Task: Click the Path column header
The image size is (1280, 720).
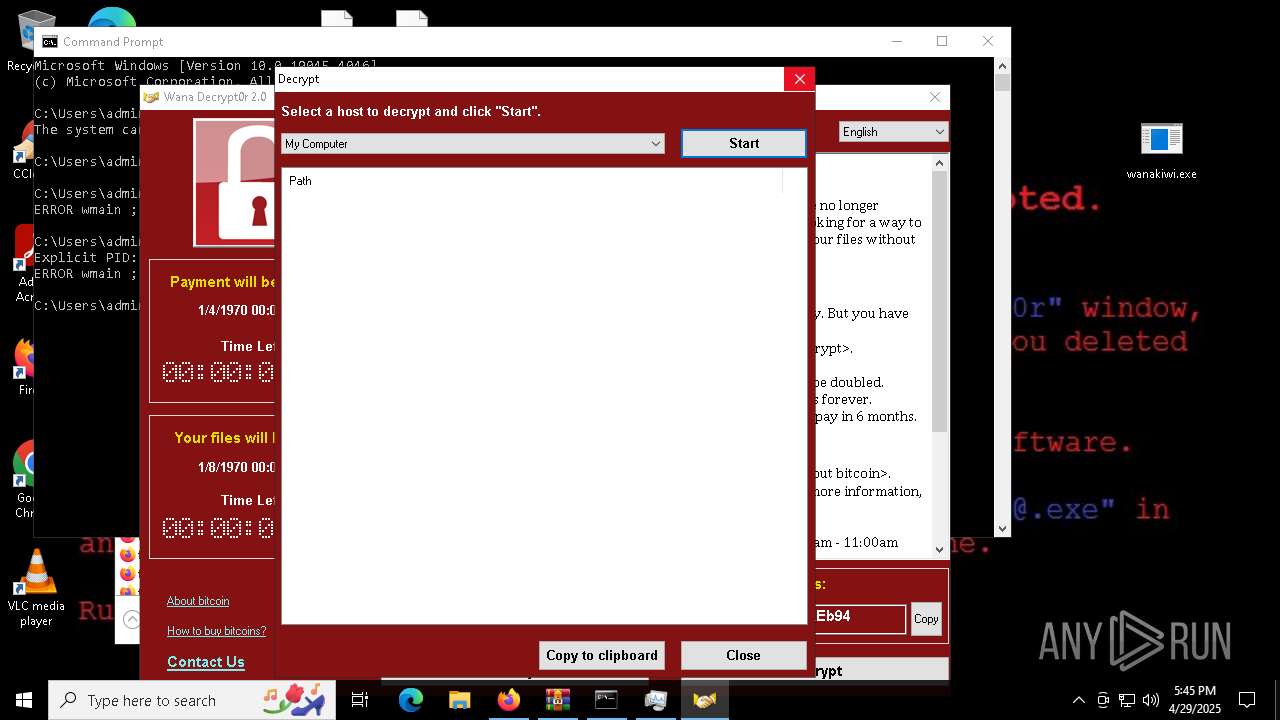Action: (x=532, y=181)
